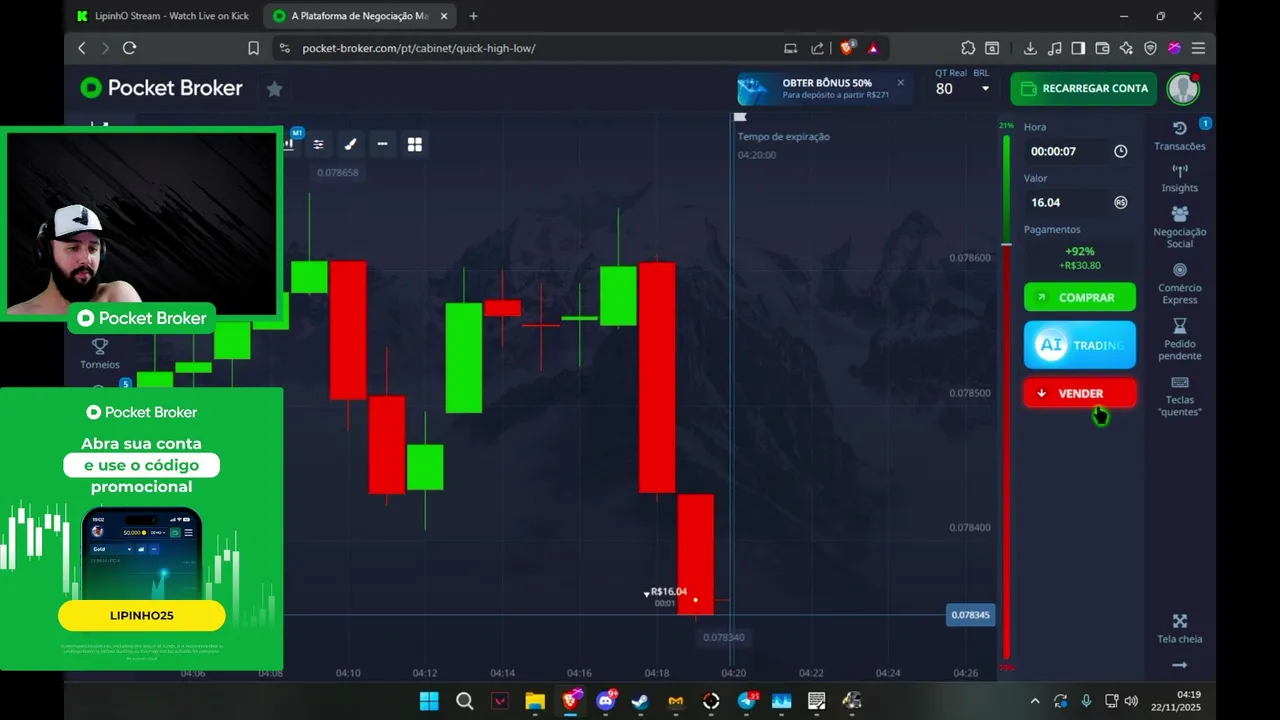This screenshot has height=720, width=1280.
Task: Select the drawing brush tool
Action: coord(350,145)
